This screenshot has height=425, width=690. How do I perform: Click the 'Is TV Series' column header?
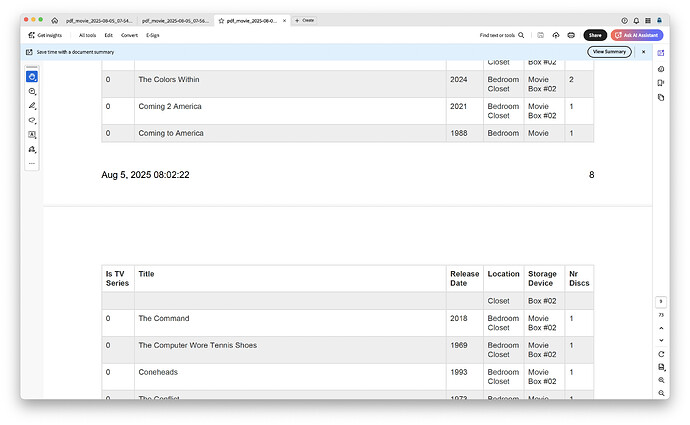118,278
